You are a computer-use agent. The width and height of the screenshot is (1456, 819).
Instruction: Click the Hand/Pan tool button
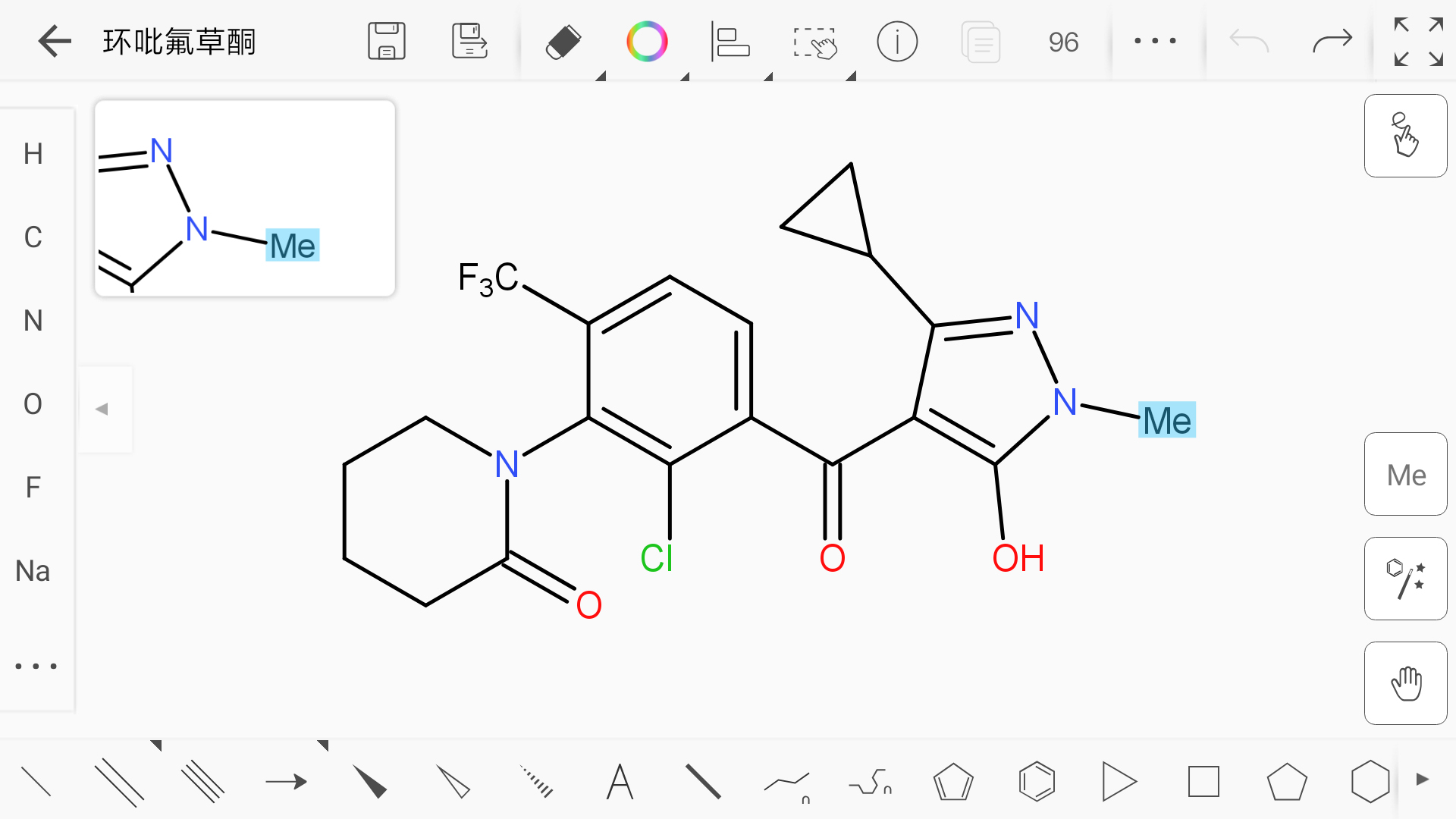(x=1405, y=684)
